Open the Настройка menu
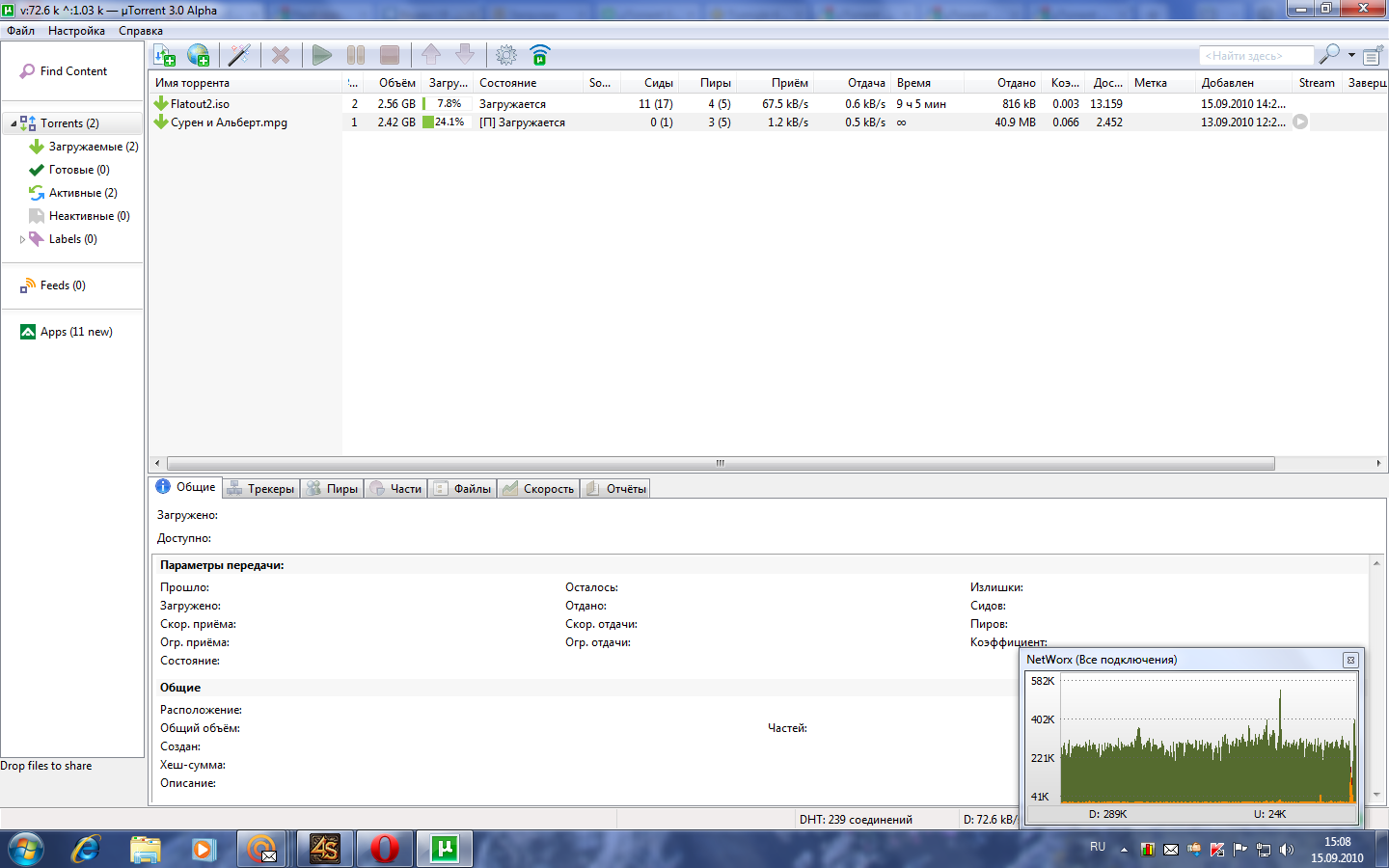The height and width of the screenshot is (868, 1389). [x=76, y=31]
